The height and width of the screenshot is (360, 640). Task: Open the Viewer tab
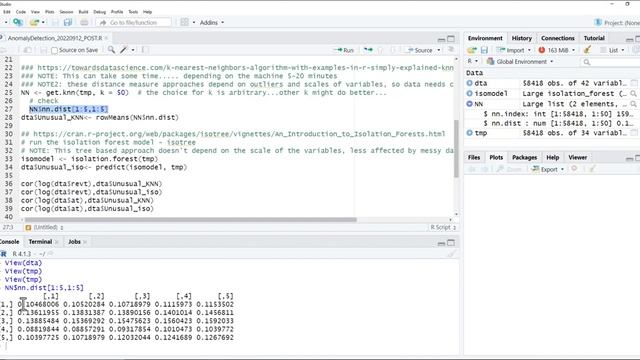577,157
